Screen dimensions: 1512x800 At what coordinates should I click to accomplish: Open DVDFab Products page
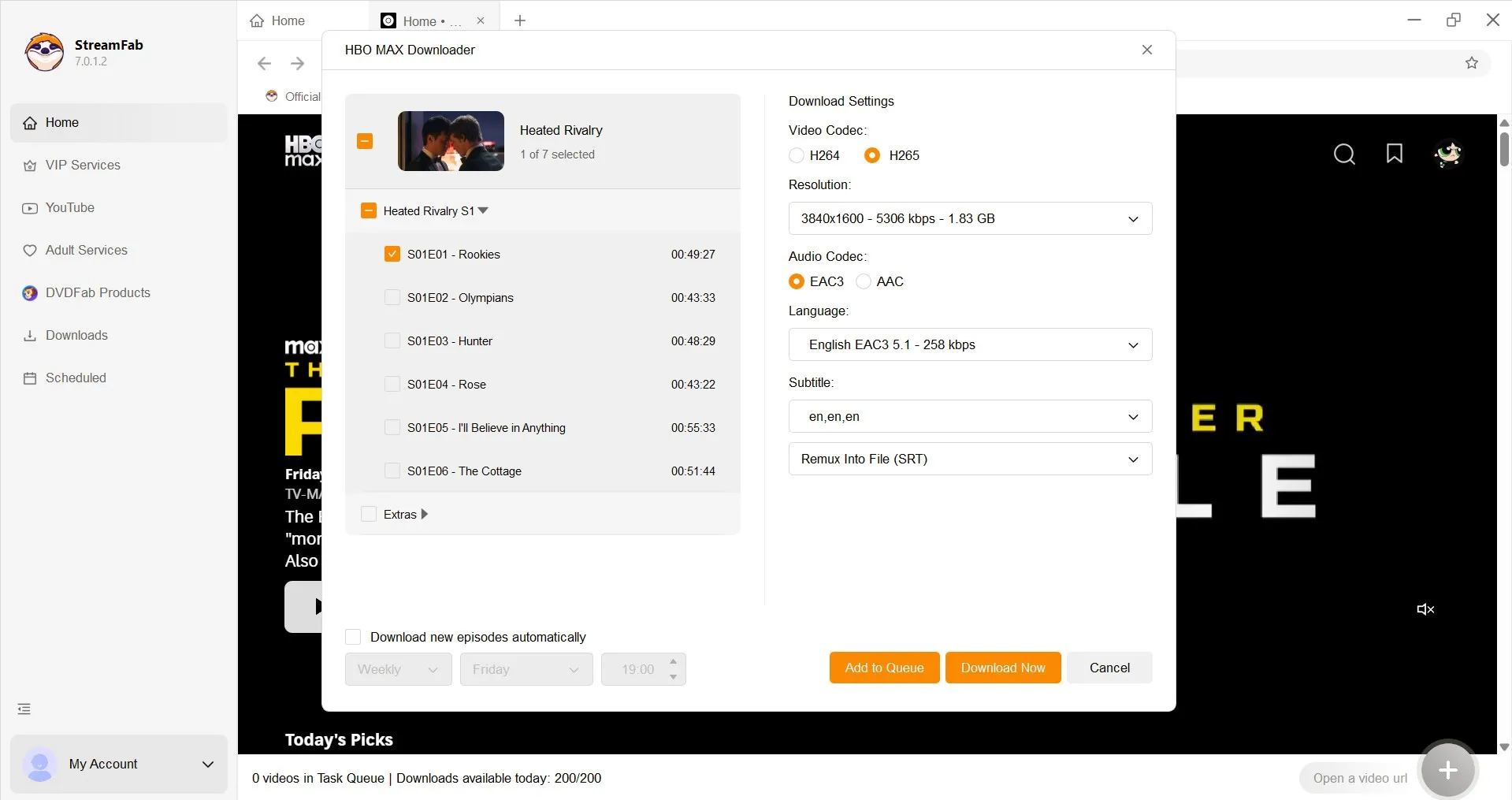click(98, 292)
